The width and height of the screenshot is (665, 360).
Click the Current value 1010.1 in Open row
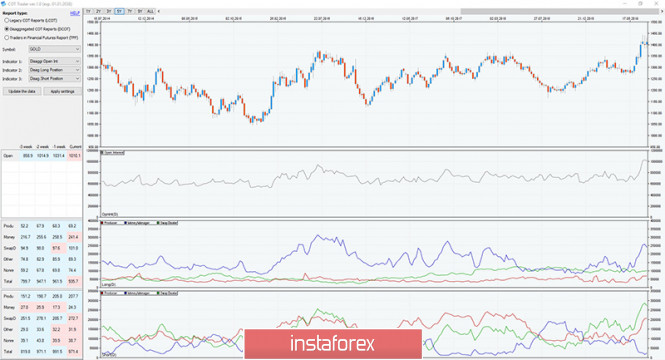point(75,156)
